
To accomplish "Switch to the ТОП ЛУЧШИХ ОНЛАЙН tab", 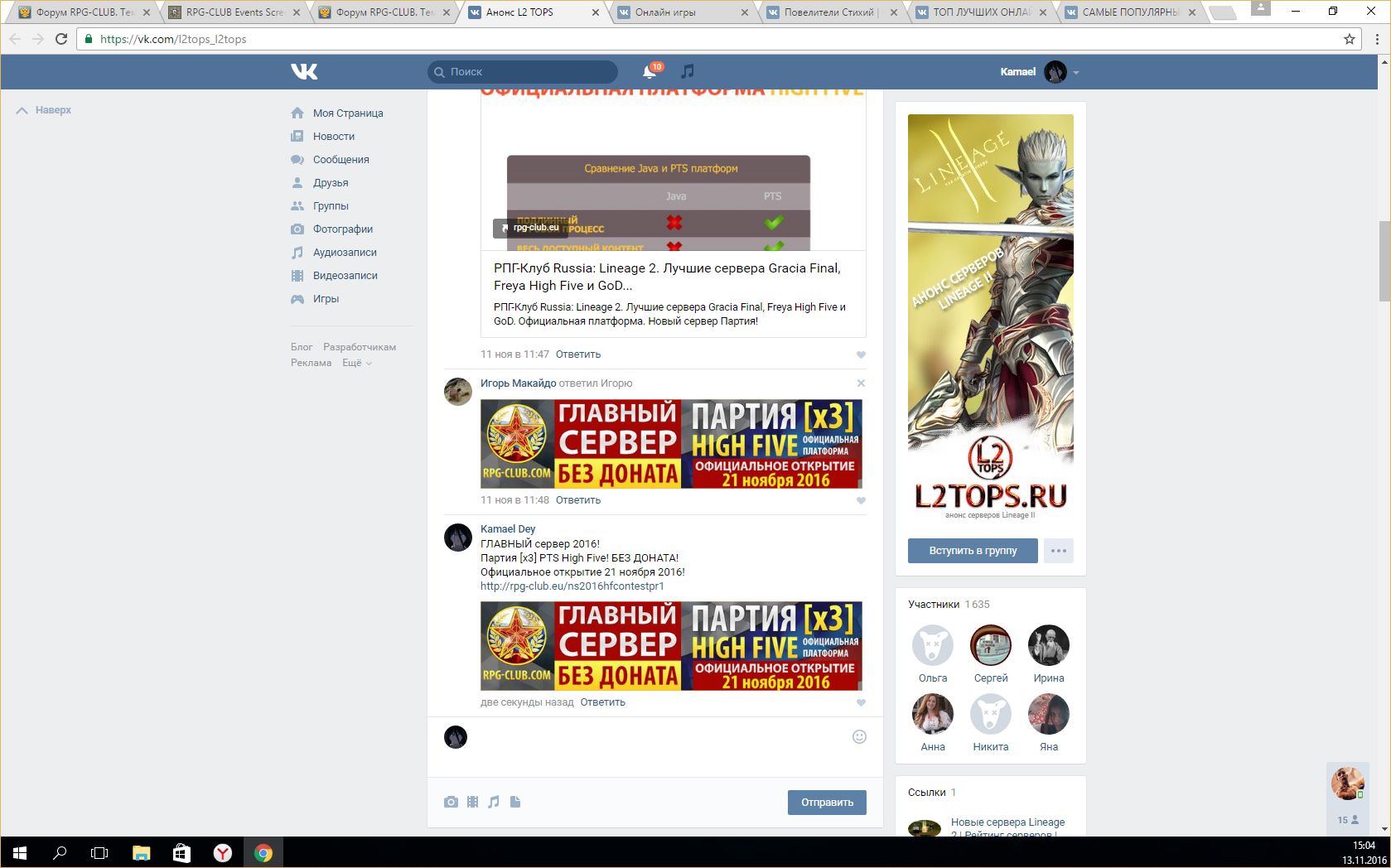I will coord(981,12).
